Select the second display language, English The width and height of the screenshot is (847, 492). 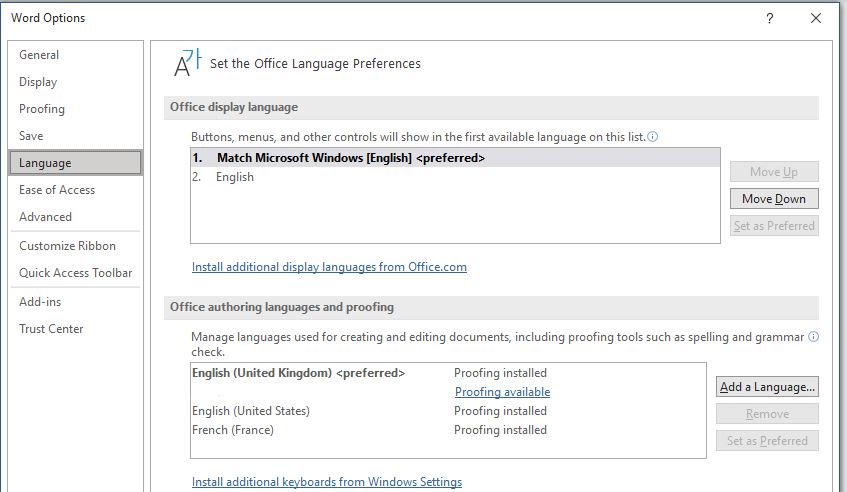coord(455,177)
